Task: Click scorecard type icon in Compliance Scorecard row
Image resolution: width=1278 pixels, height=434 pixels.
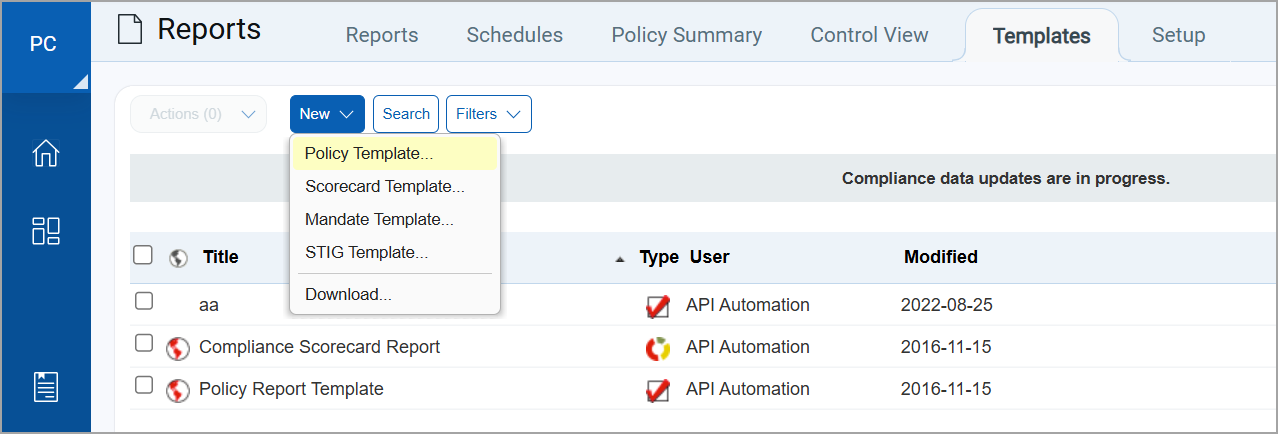Action: [x=658, y=348]
